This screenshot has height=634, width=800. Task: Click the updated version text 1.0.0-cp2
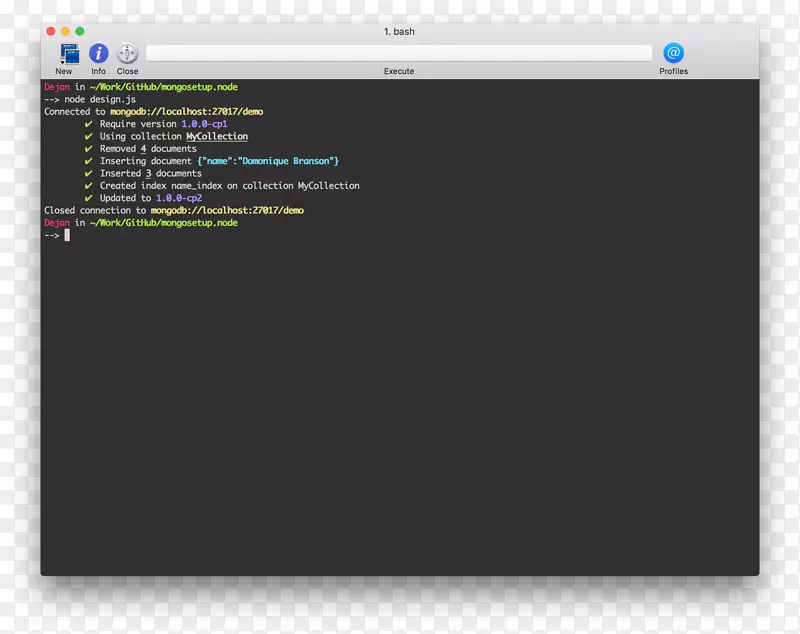tap(179, 198)
